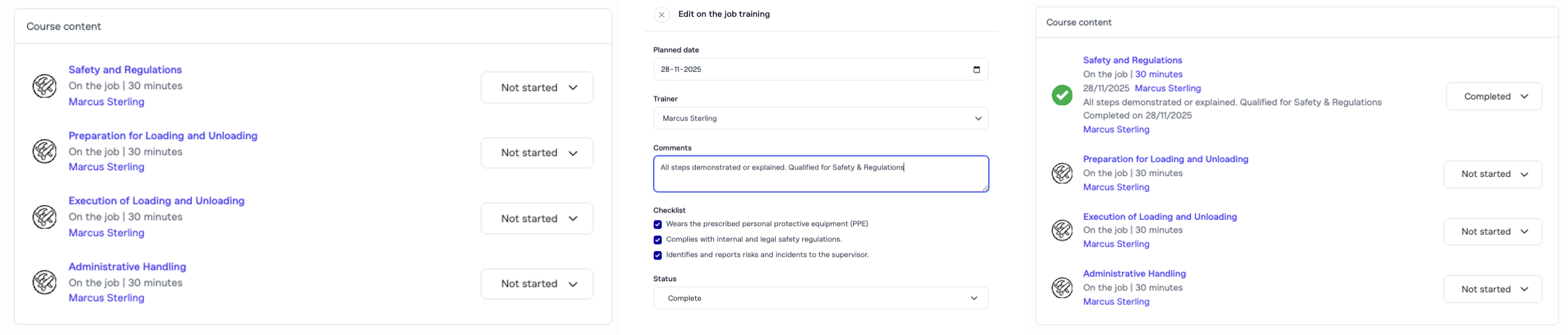Open Not started dropdown for right Administrative Handling
The image size is (1568, 335).
[x=1492, y=289]
